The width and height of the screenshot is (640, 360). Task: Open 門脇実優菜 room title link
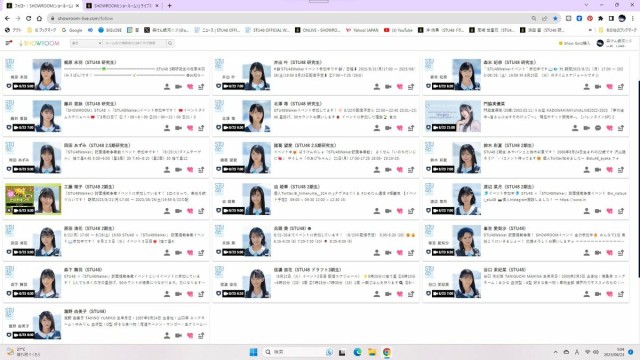(494, 104)
